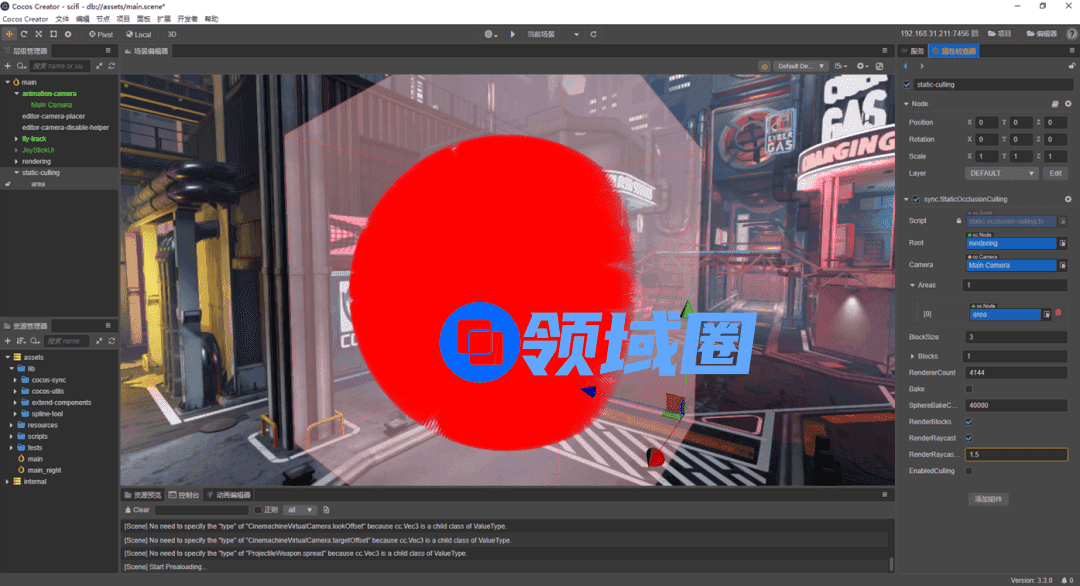Expand the rendering node in hierarchy

click(x=16, y=161)
